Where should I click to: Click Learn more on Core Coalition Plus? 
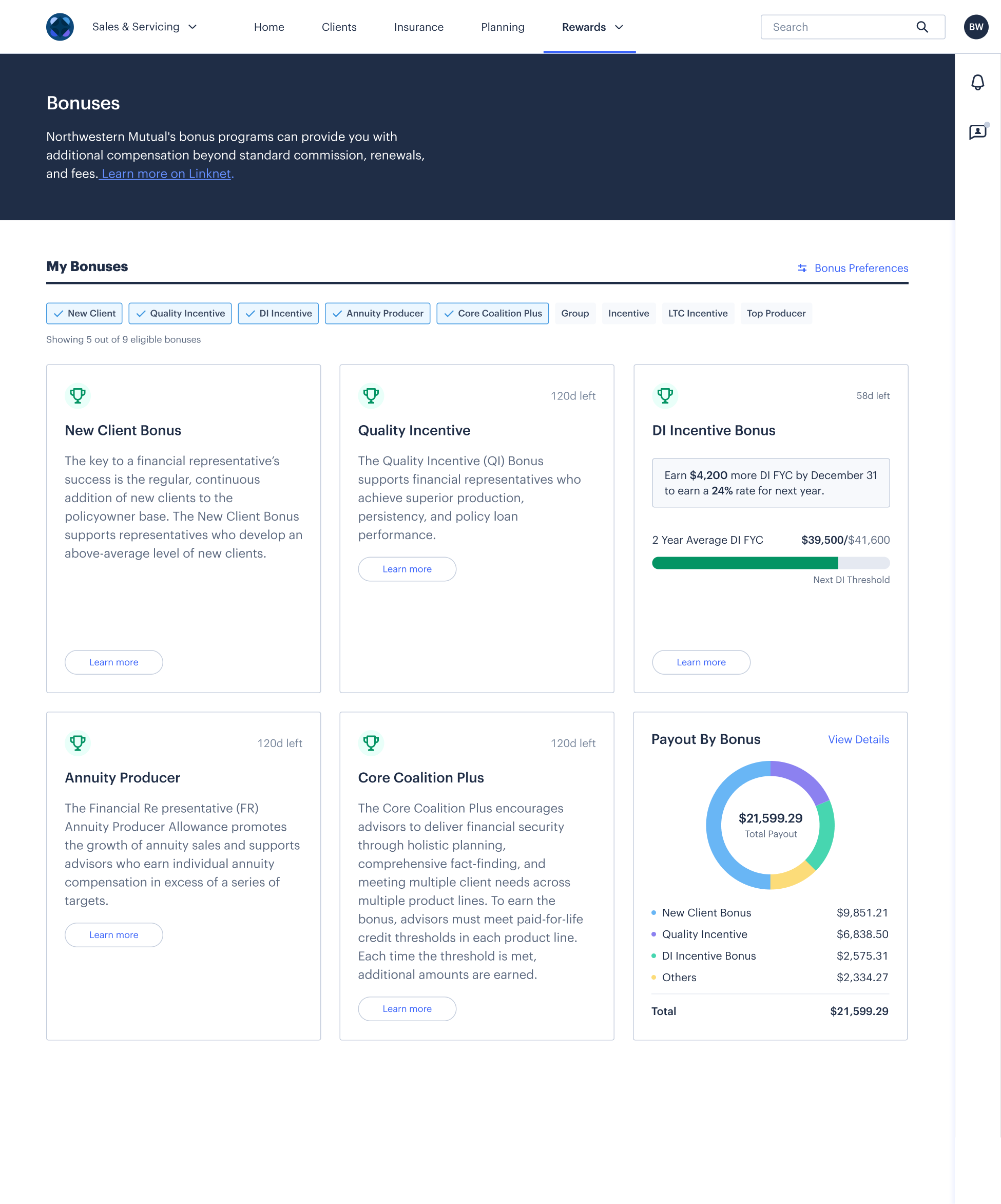coord(407,1008)
